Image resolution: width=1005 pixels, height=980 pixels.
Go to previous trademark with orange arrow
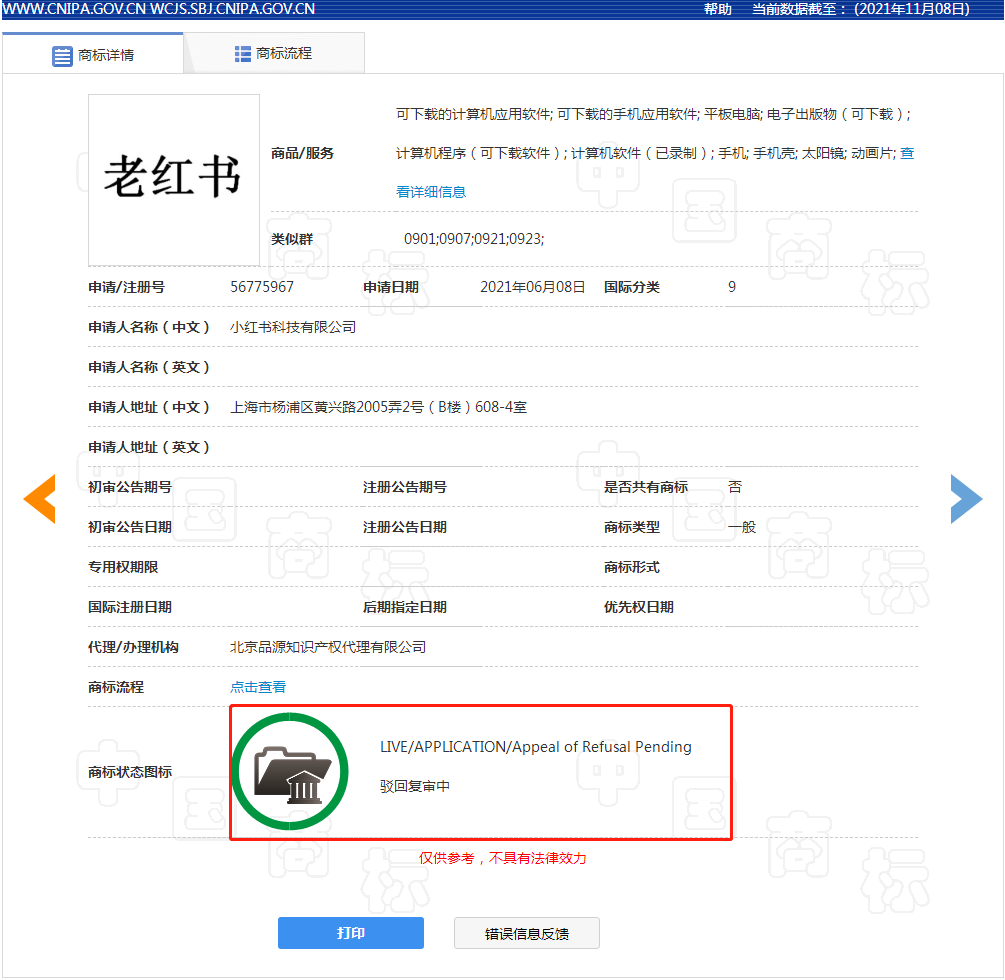point(40,499)
